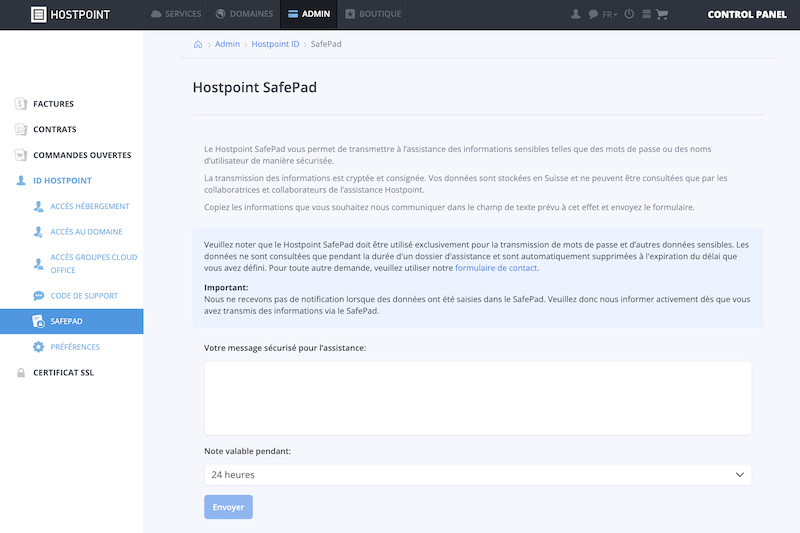Click the Préférences gear icon

pyautogui.click(x=38, y=347)
